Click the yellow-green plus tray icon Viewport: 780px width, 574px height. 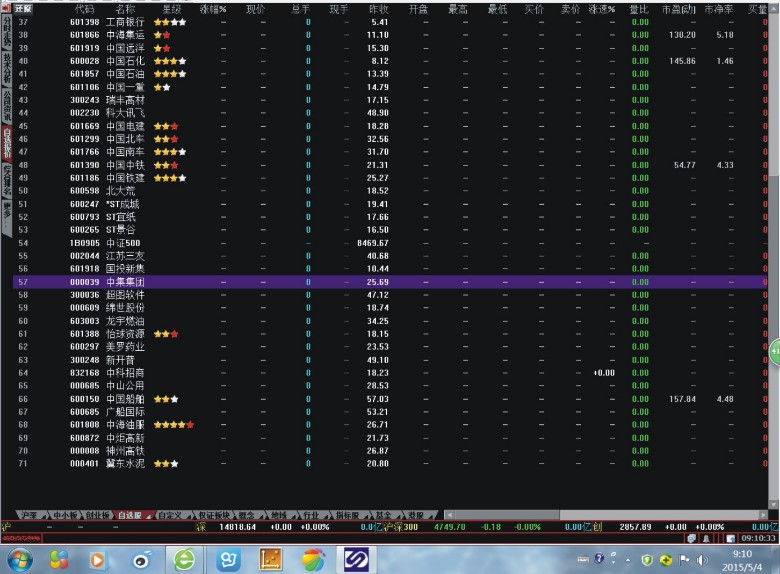coord(666,560)
